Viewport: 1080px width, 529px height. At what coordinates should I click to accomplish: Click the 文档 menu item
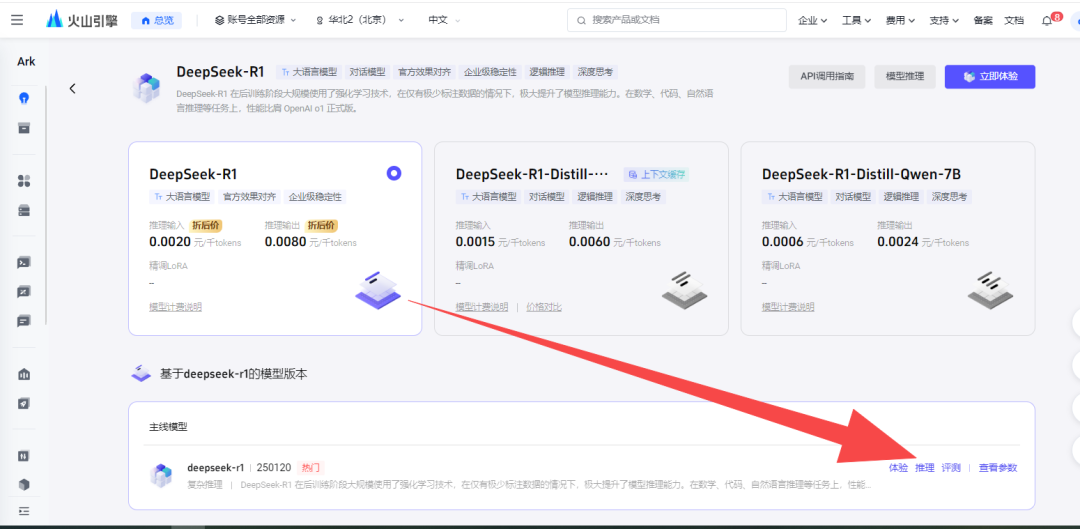click(1014, 21)
